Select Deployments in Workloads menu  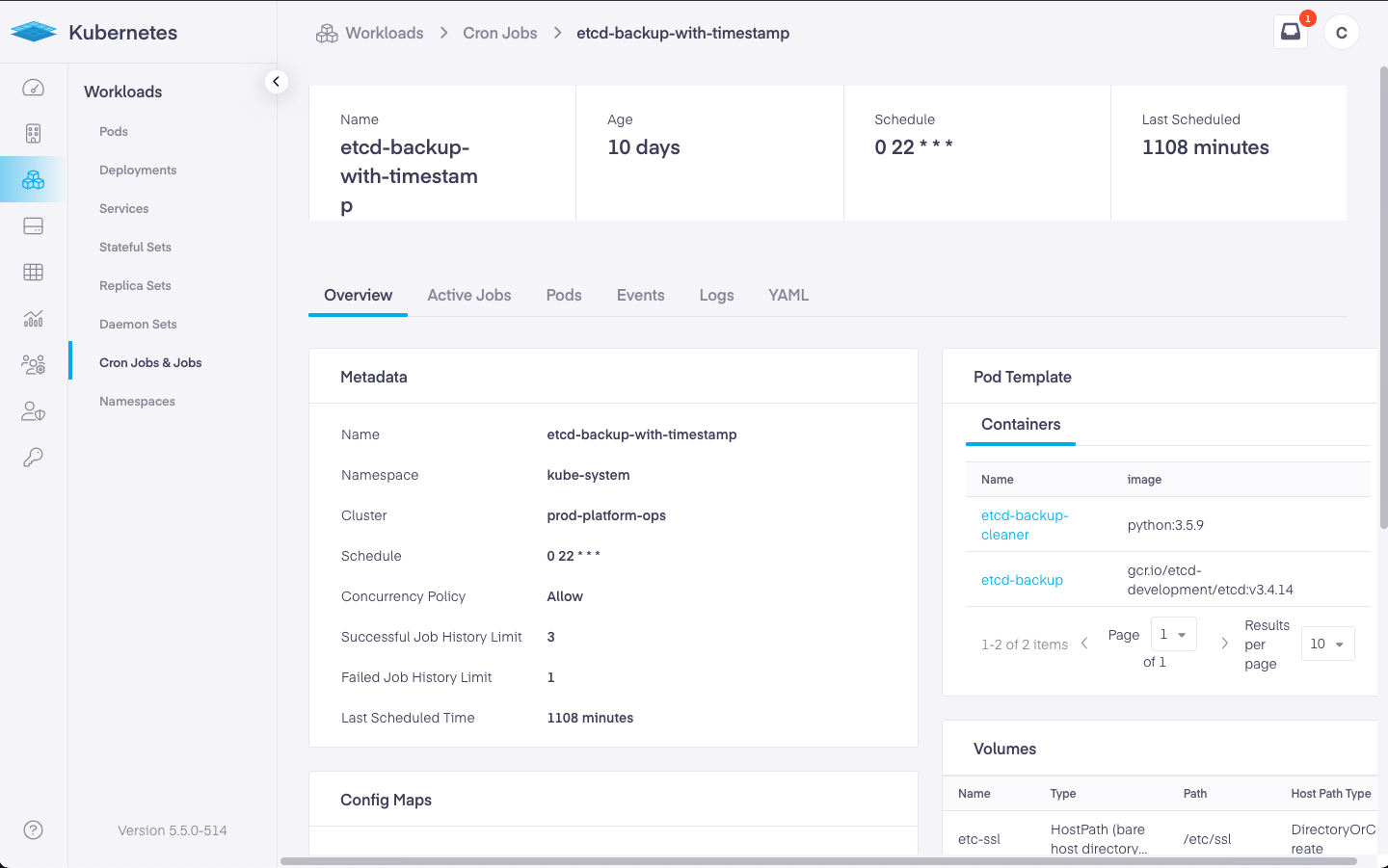point(138,170)
